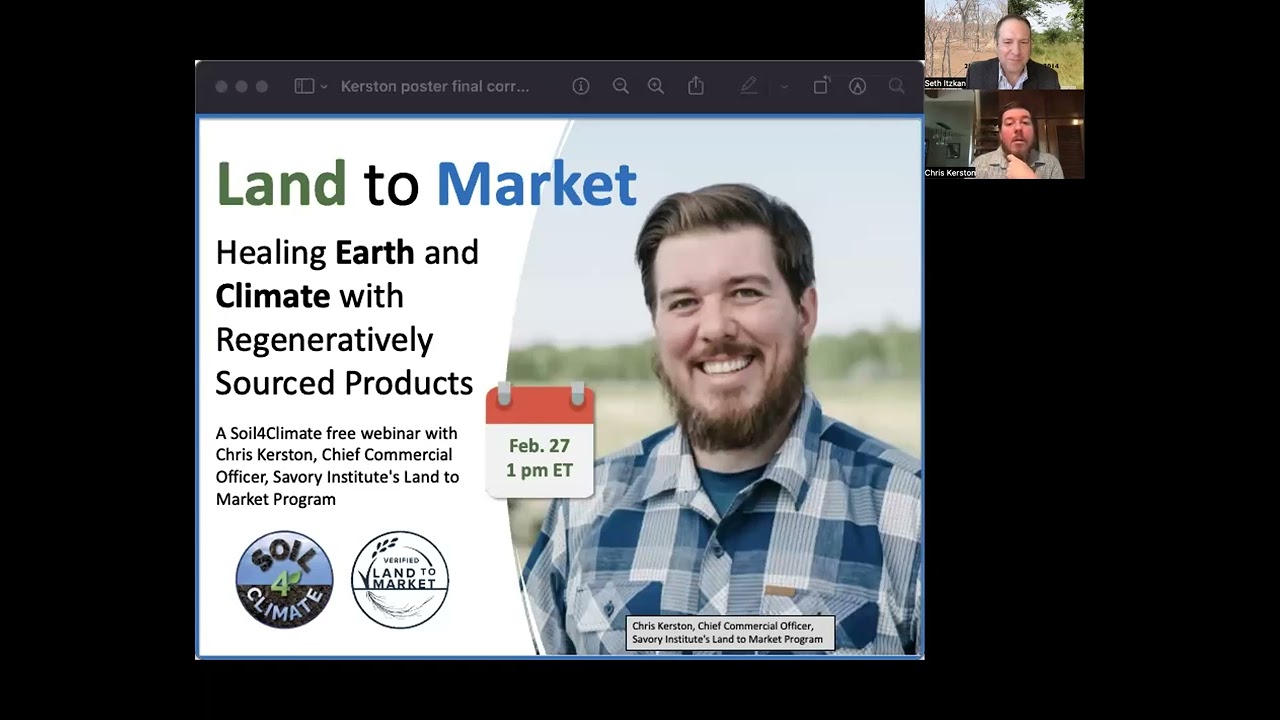Maximize the Preview window with green button
This screenshot has height=720, width=1280.
(x=262, y=87)
